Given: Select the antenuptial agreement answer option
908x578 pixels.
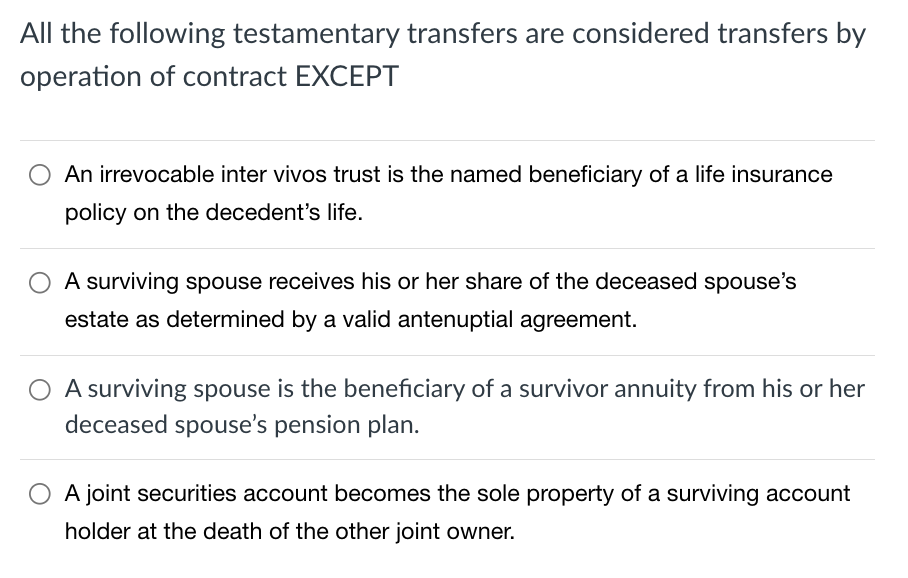Looking at the screenshot, I should [40, 282].
